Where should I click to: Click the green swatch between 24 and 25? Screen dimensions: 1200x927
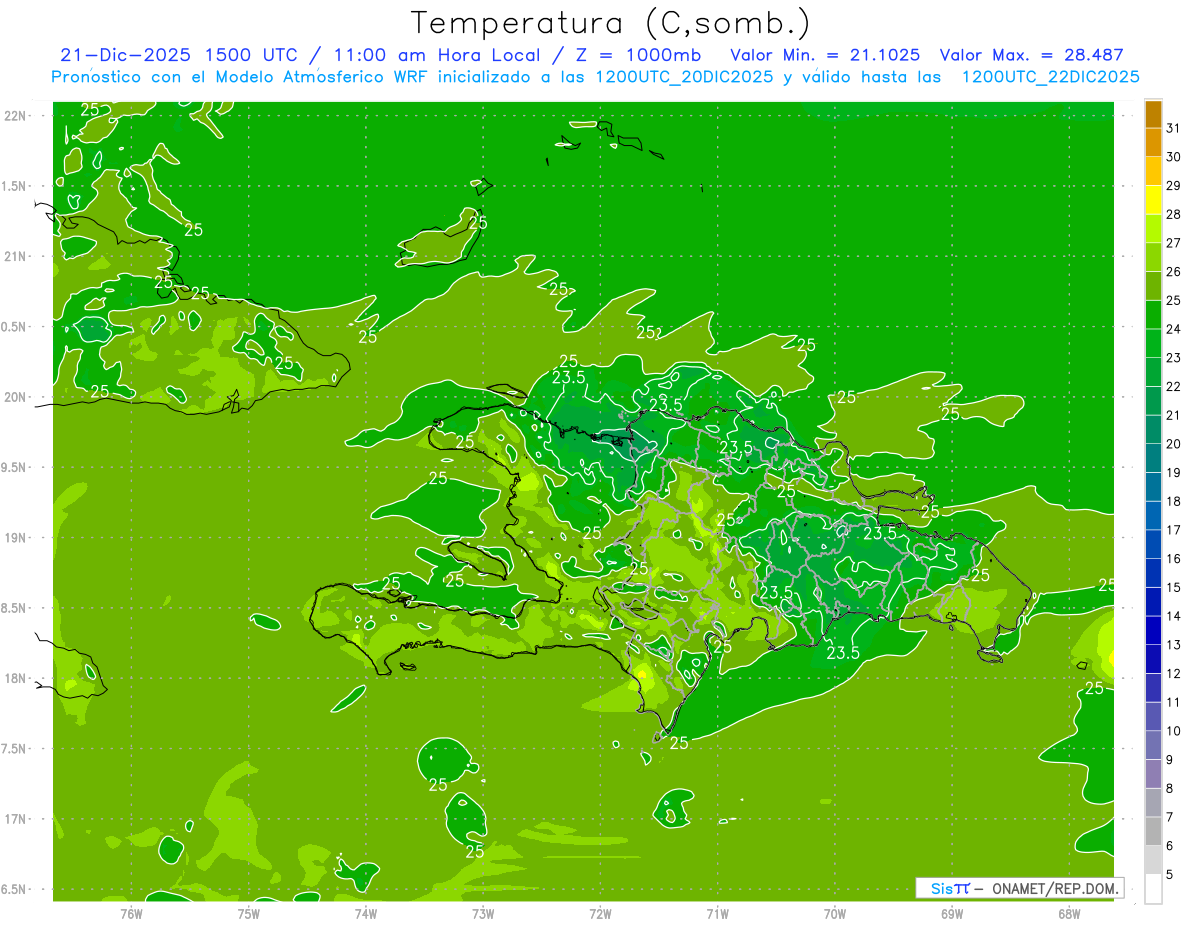[1153, 315]
